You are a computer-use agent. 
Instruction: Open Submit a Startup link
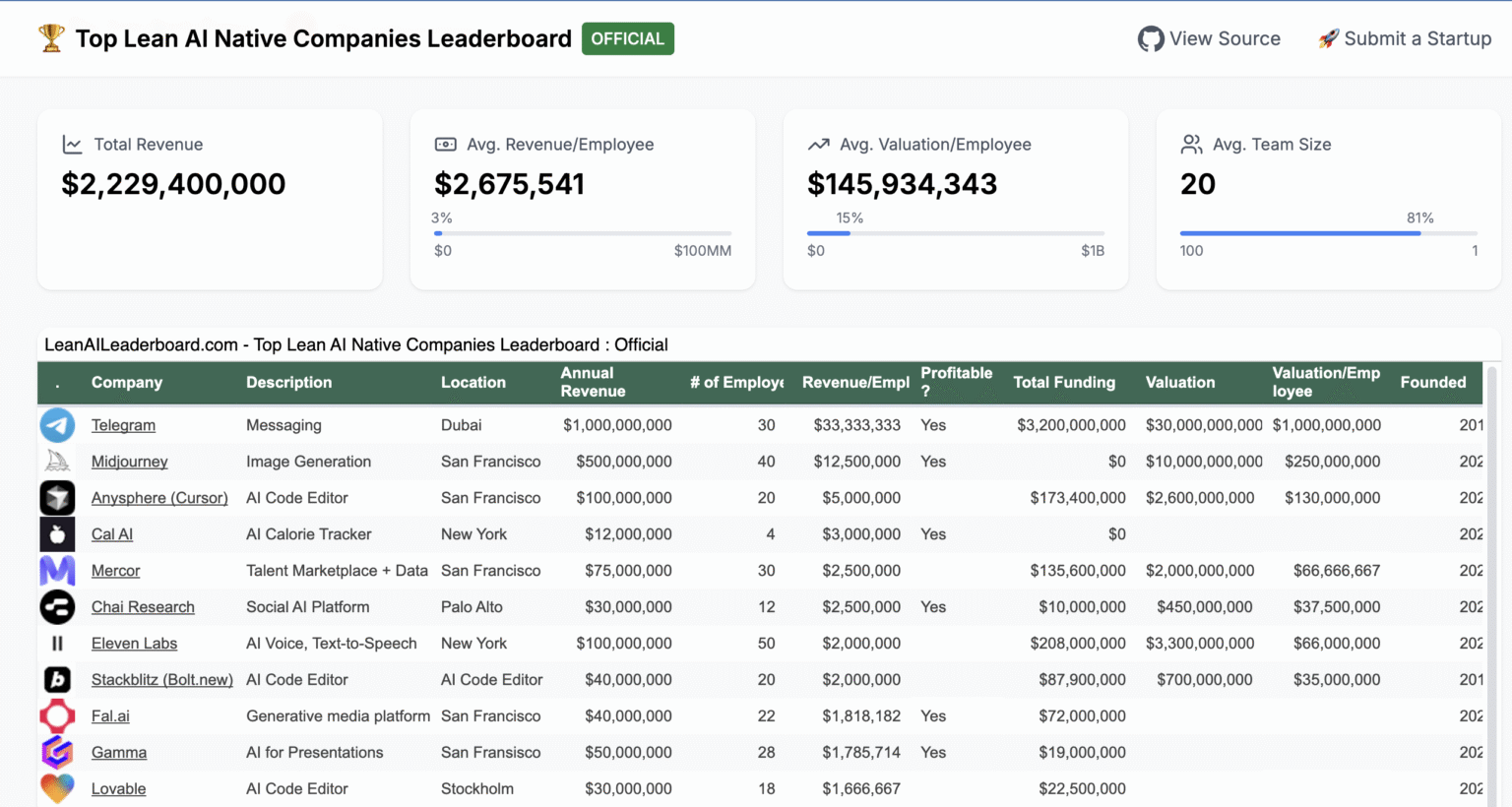point(1405,39)
